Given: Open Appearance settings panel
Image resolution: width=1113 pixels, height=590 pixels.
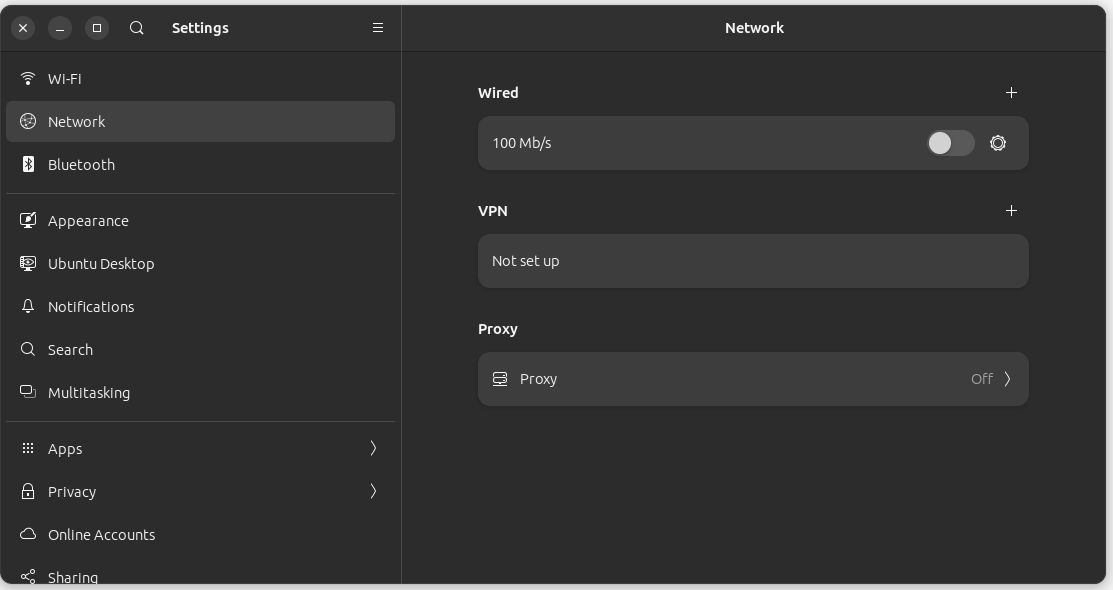Looking at the screenshot, I should (x=200, y=221).
